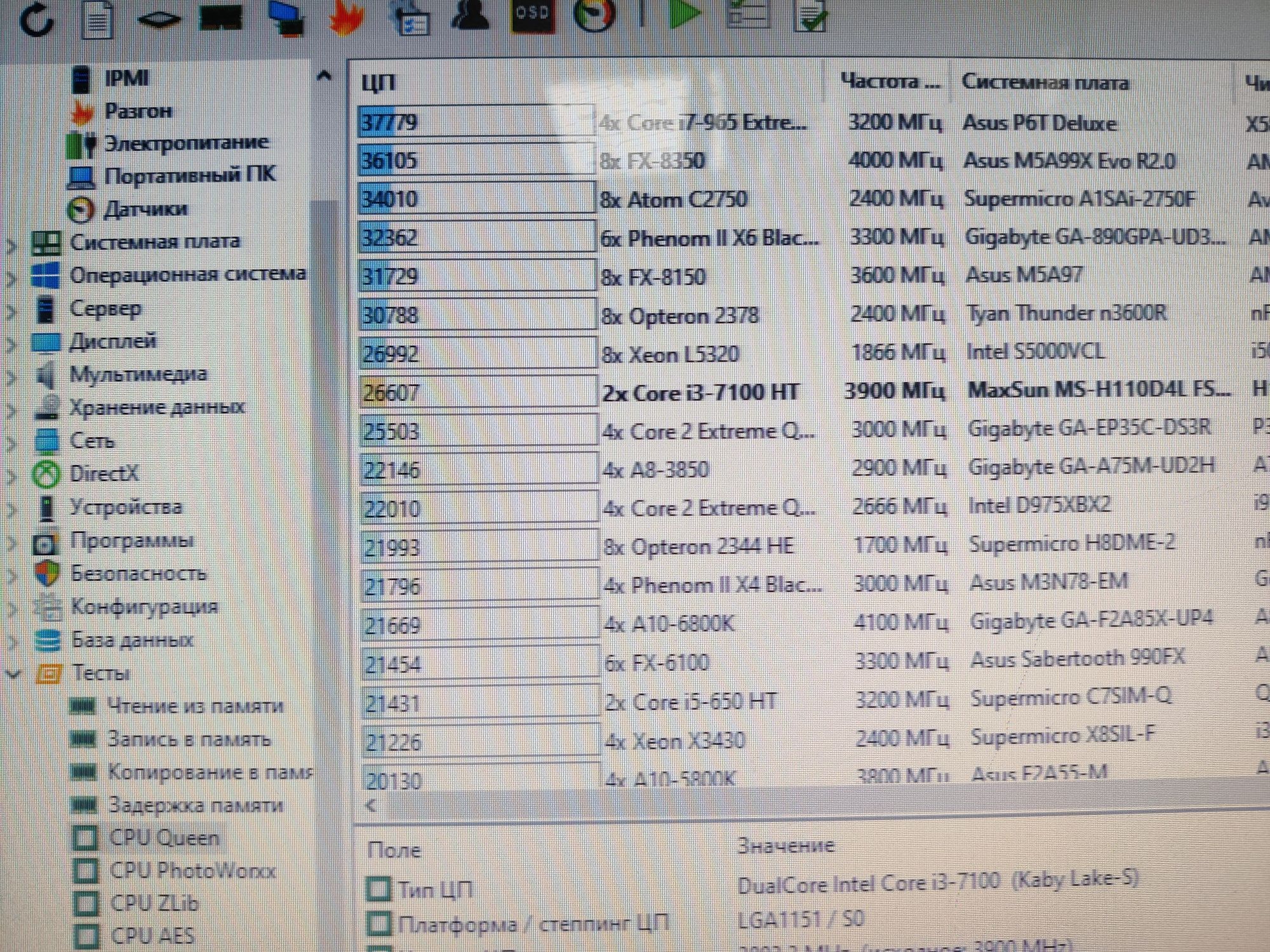Expand Операционная система node
The width and height of the screenshot is (1270, 952).
(11, 278)
